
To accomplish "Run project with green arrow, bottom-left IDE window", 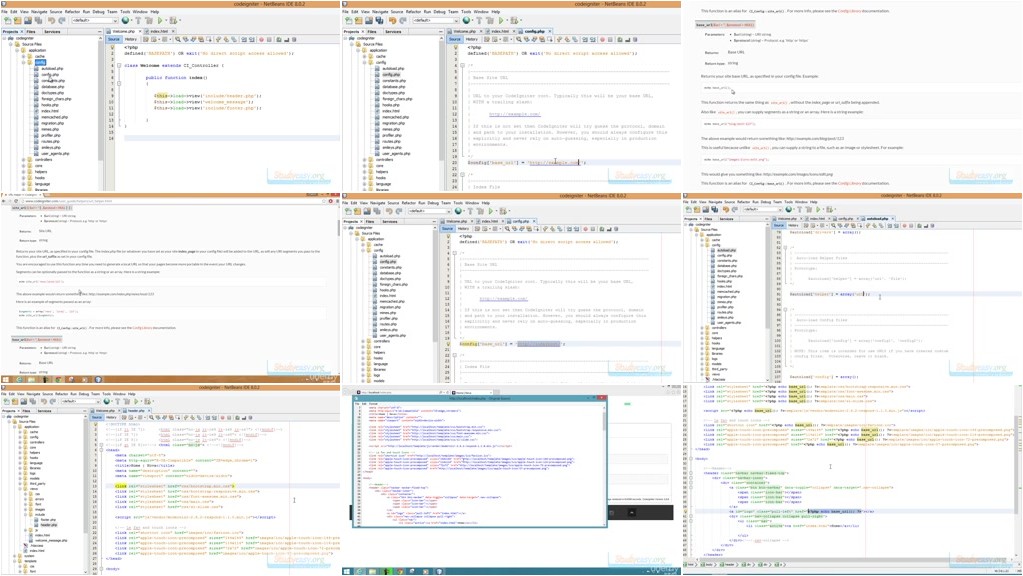I will (138, 401).
